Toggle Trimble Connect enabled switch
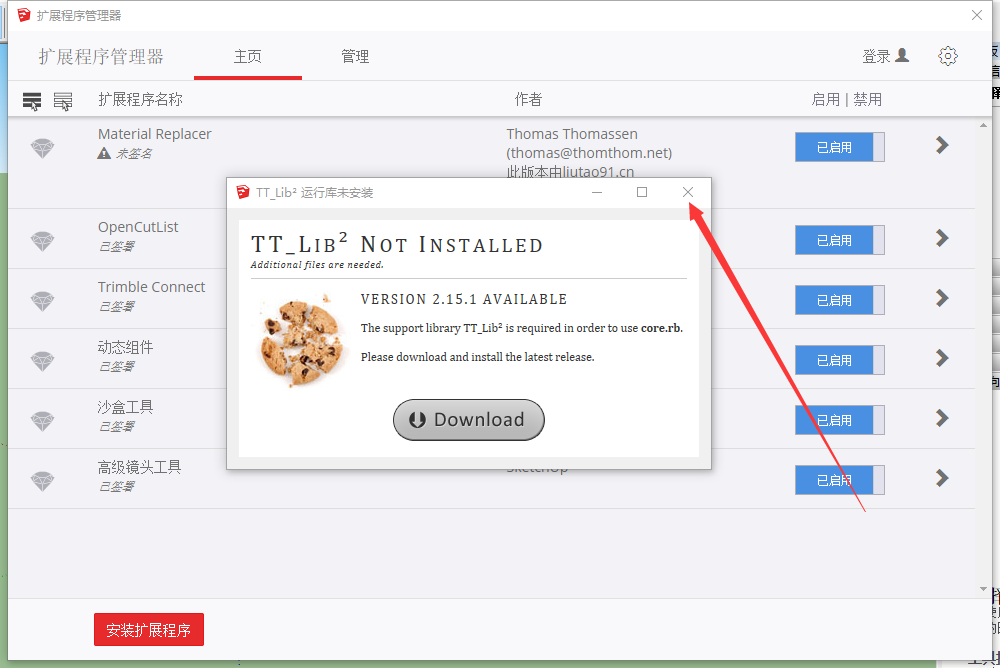Viewport: 1000px width, 668px height. tap(839, 301)
